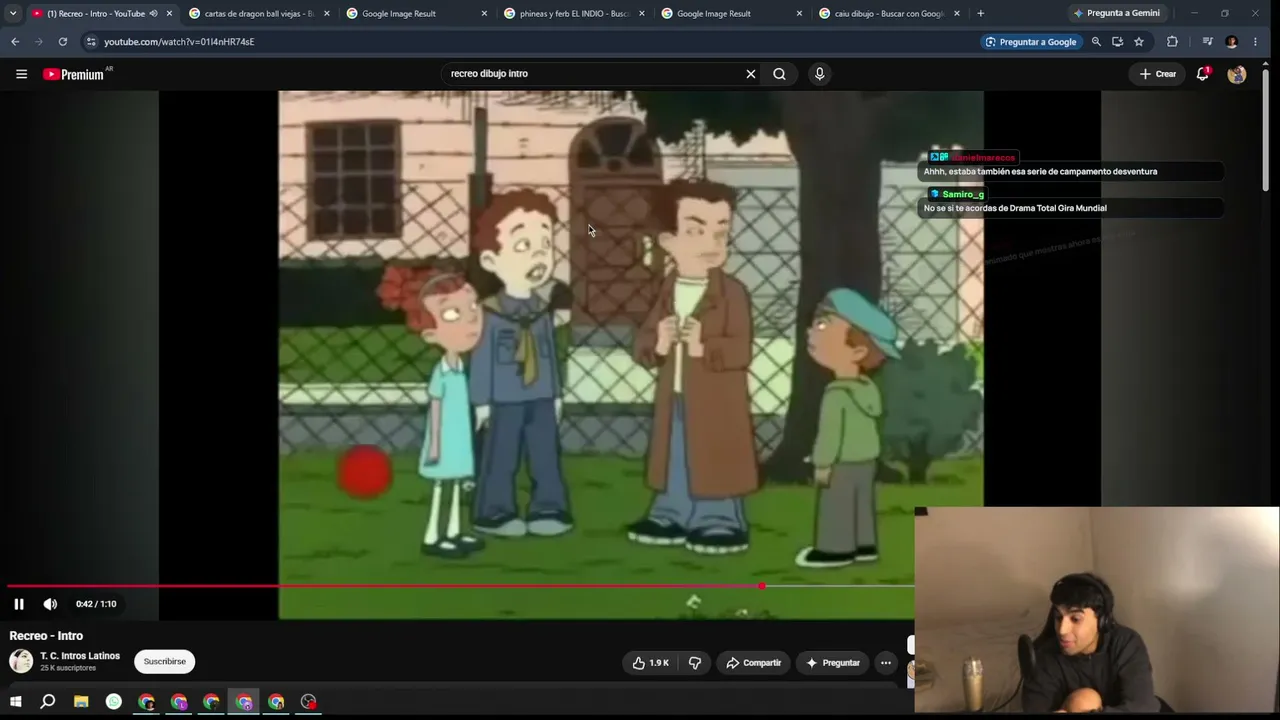Open Chrome three-dot menu
Screen dimensions: 1280x720
tap(1255, 42)
